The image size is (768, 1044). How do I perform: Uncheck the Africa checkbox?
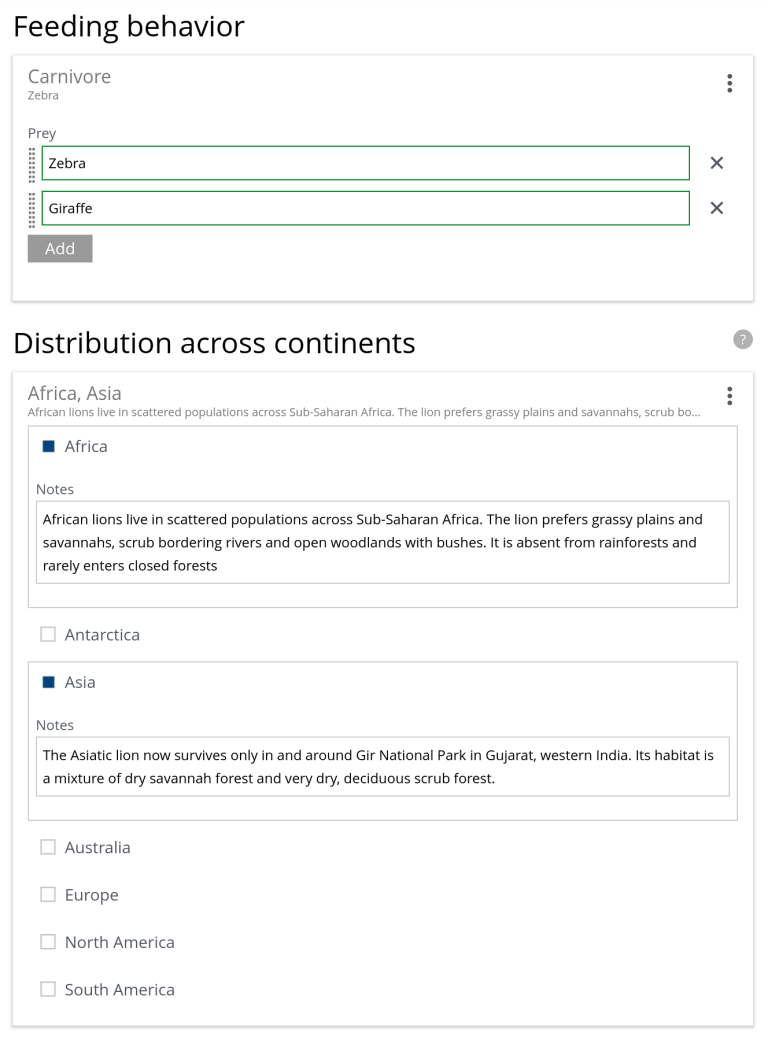point(48,447)
